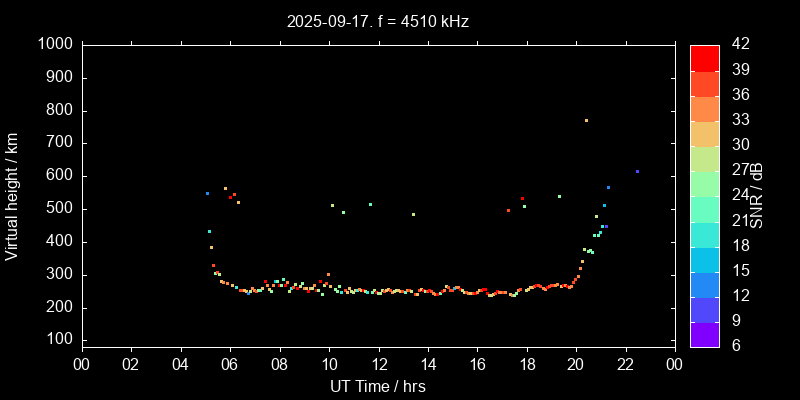Pick the light orange 30–33 dB colorbar segment
Screen dimensions: 800x400
(705, 133)
